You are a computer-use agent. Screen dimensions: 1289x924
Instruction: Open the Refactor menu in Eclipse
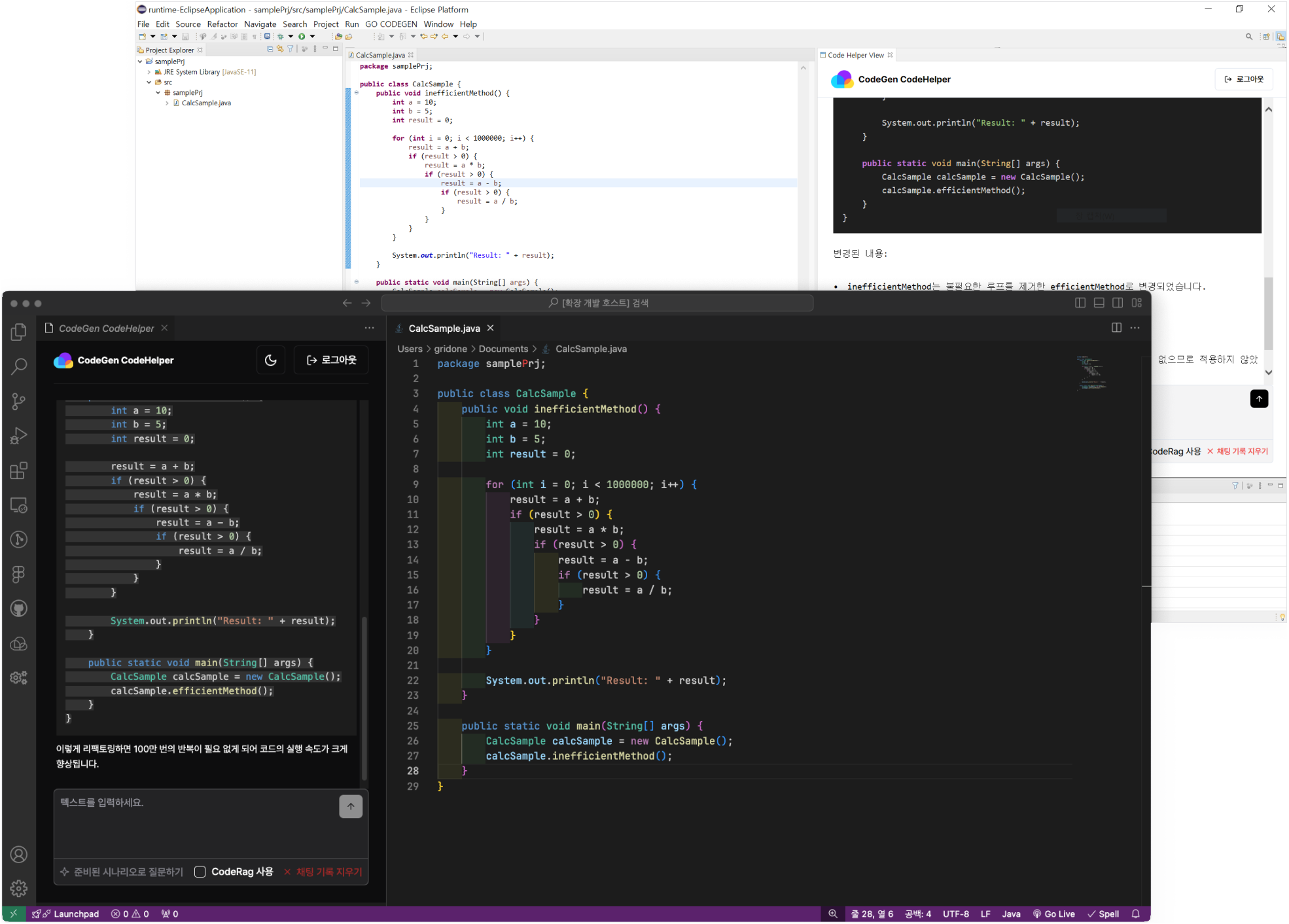point(222,24)
